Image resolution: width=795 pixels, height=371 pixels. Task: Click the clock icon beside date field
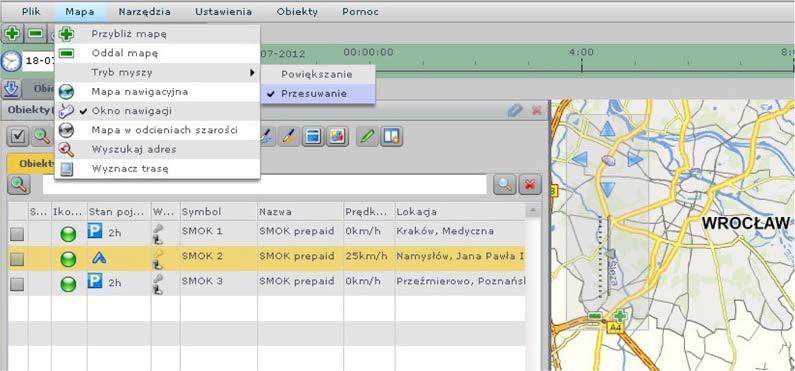[x=11, y=61]
